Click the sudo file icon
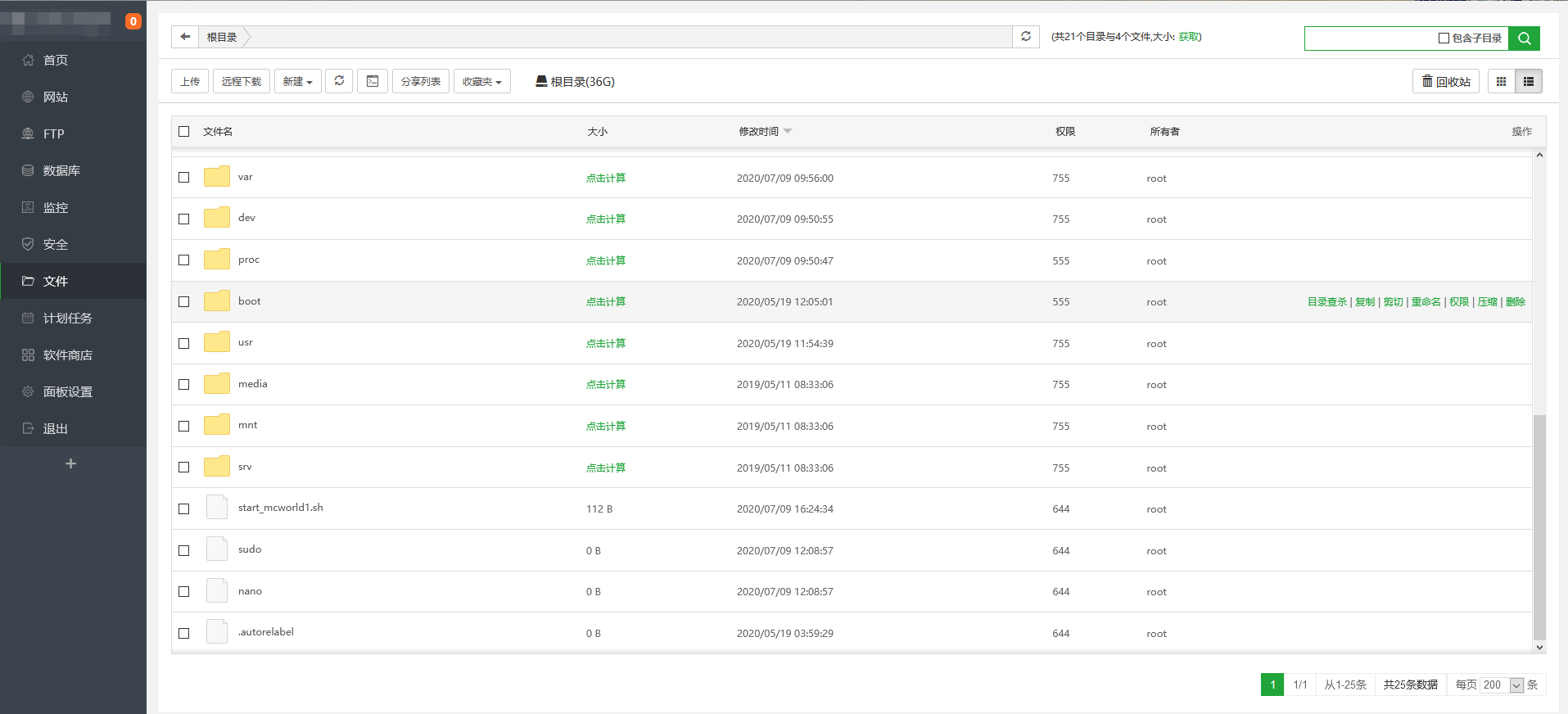 (217, 549)
